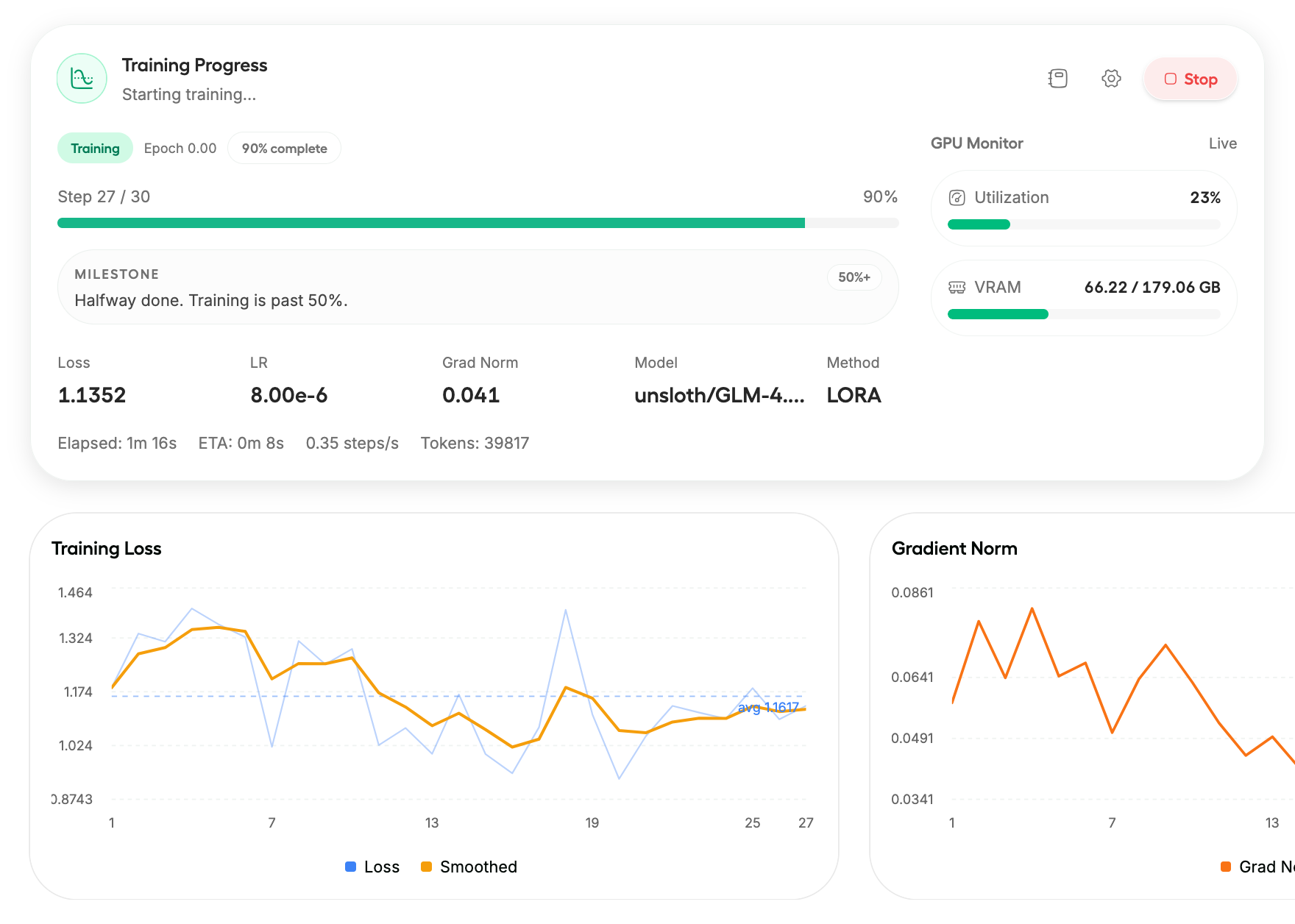1295x924 pixels.
Task: Expand the 90% complete pill
Action: pos(284,148)
